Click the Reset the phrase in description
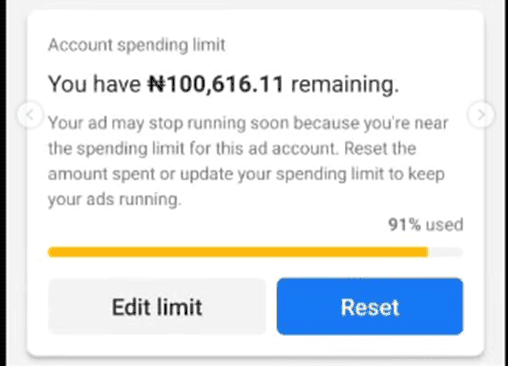Screen dimensions: 508x366 [x=380, y=148]
